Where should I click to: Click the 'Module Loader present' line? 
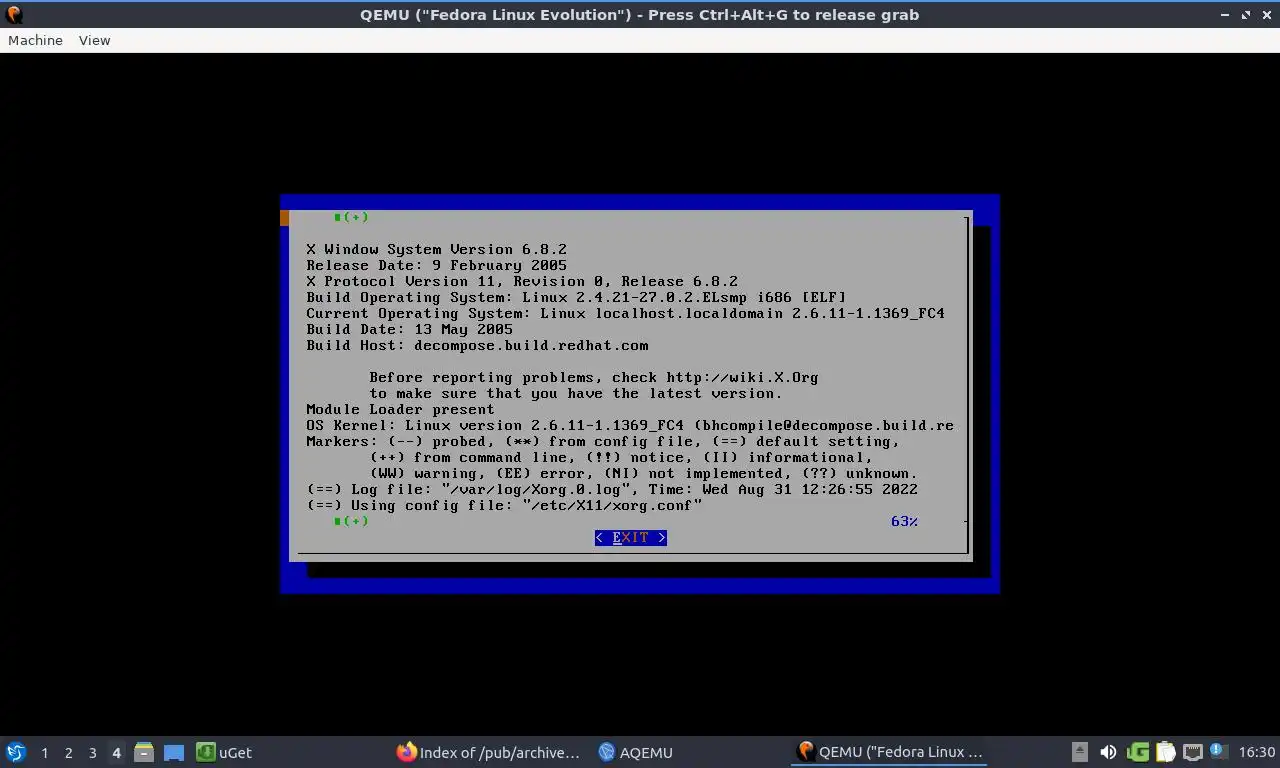coord(400,409)
